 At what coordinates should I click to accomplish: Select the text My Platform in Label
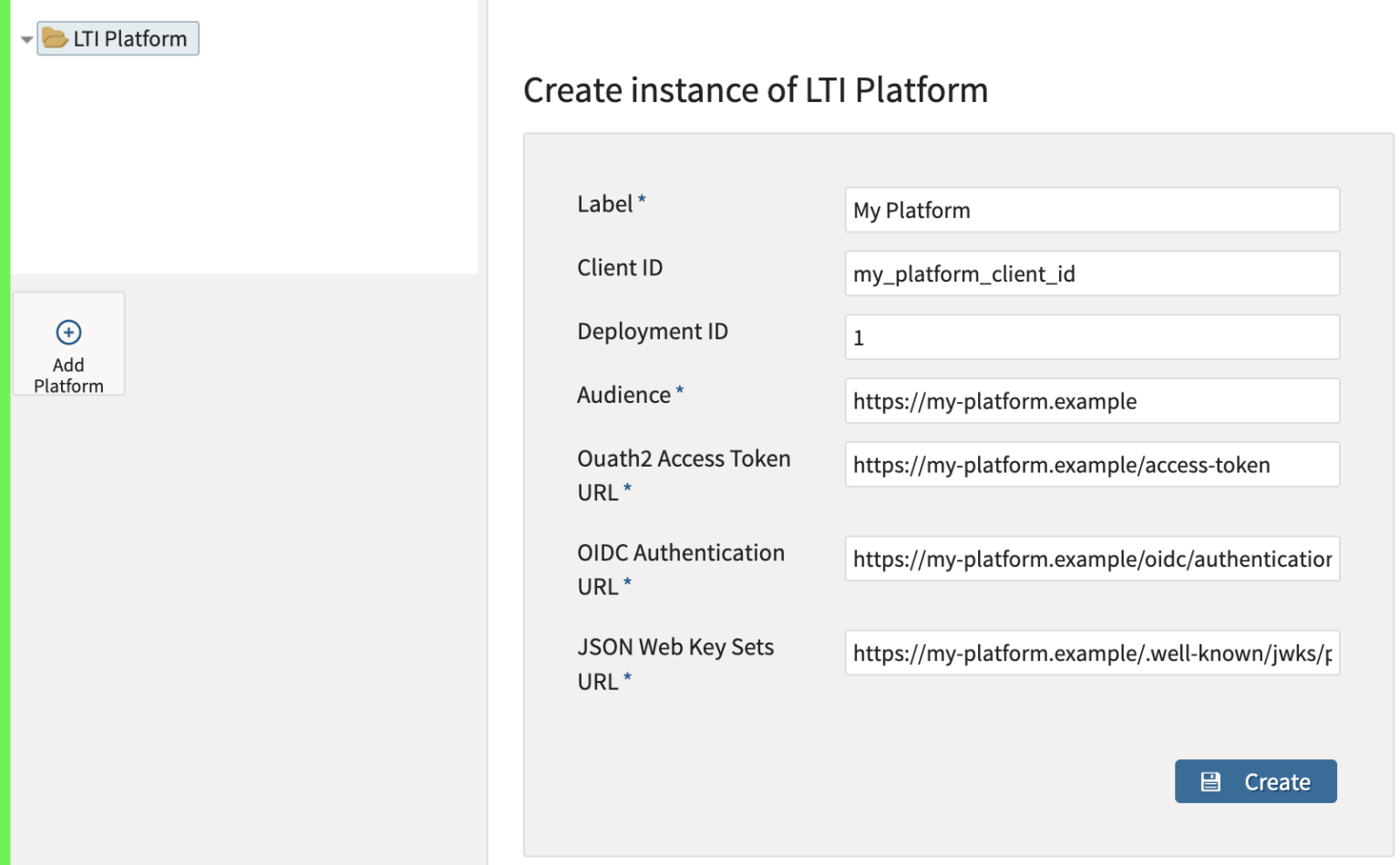tap(910, 210)
